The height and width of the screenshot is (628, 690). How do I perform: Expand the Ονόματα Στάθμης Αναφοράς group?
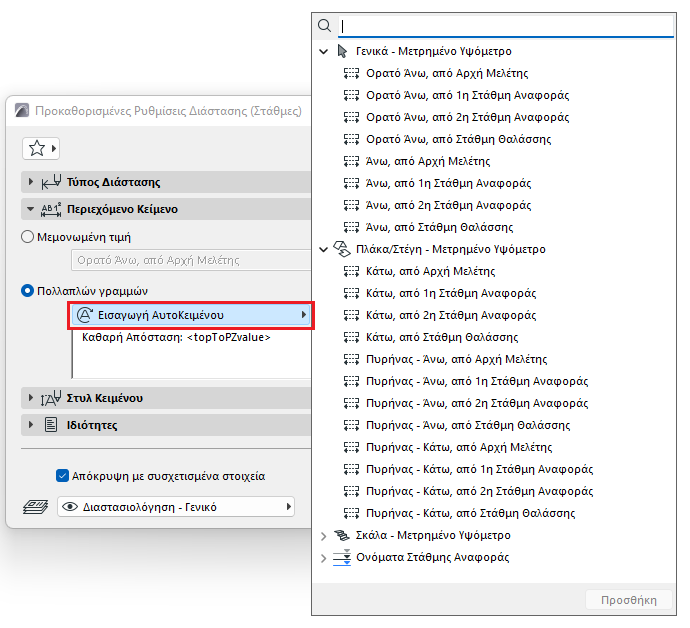coord(323,558)
